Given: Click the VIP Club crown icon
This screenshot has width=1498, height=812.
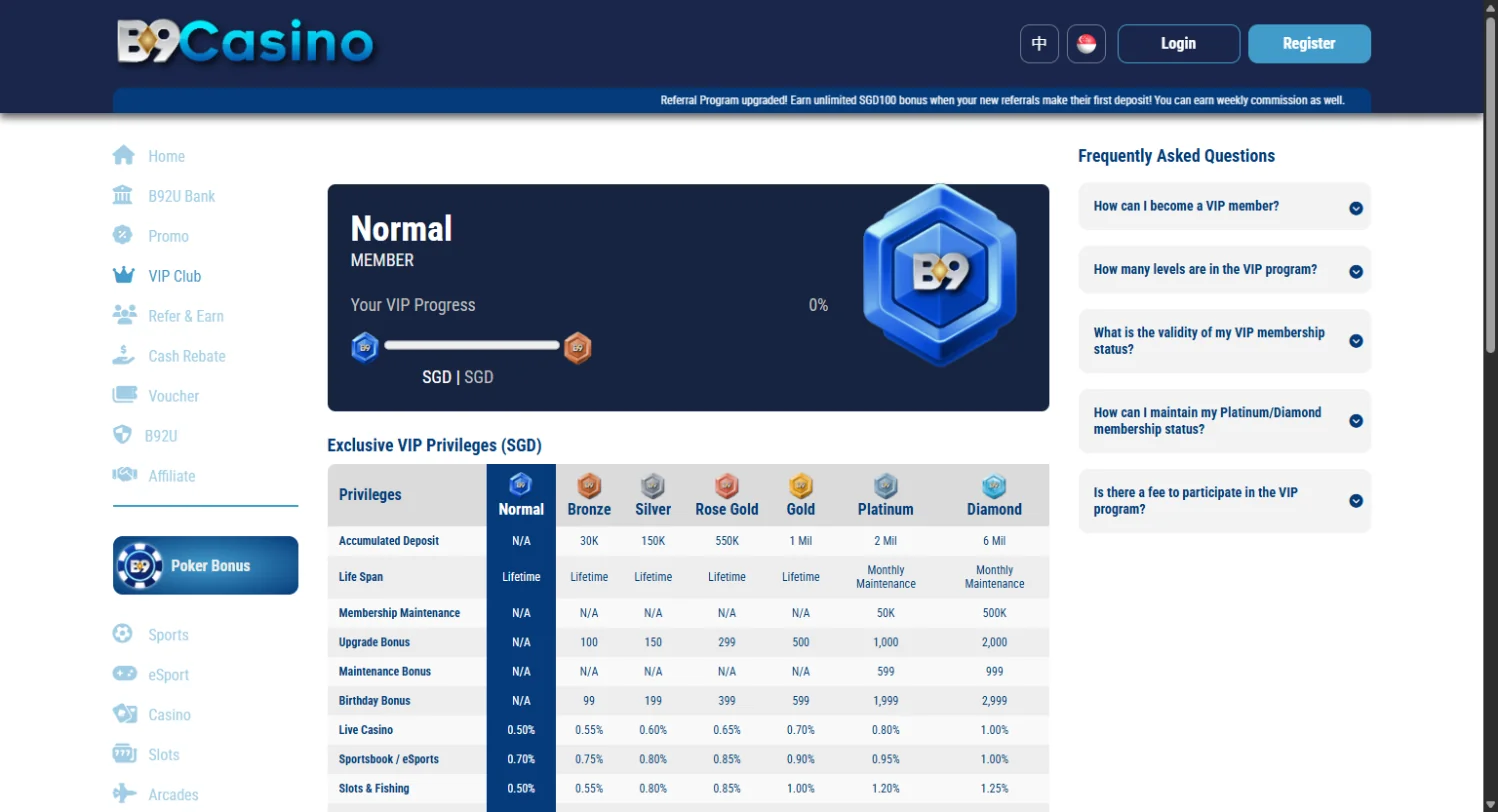Looking at the screenshot, I should point(124,276).
